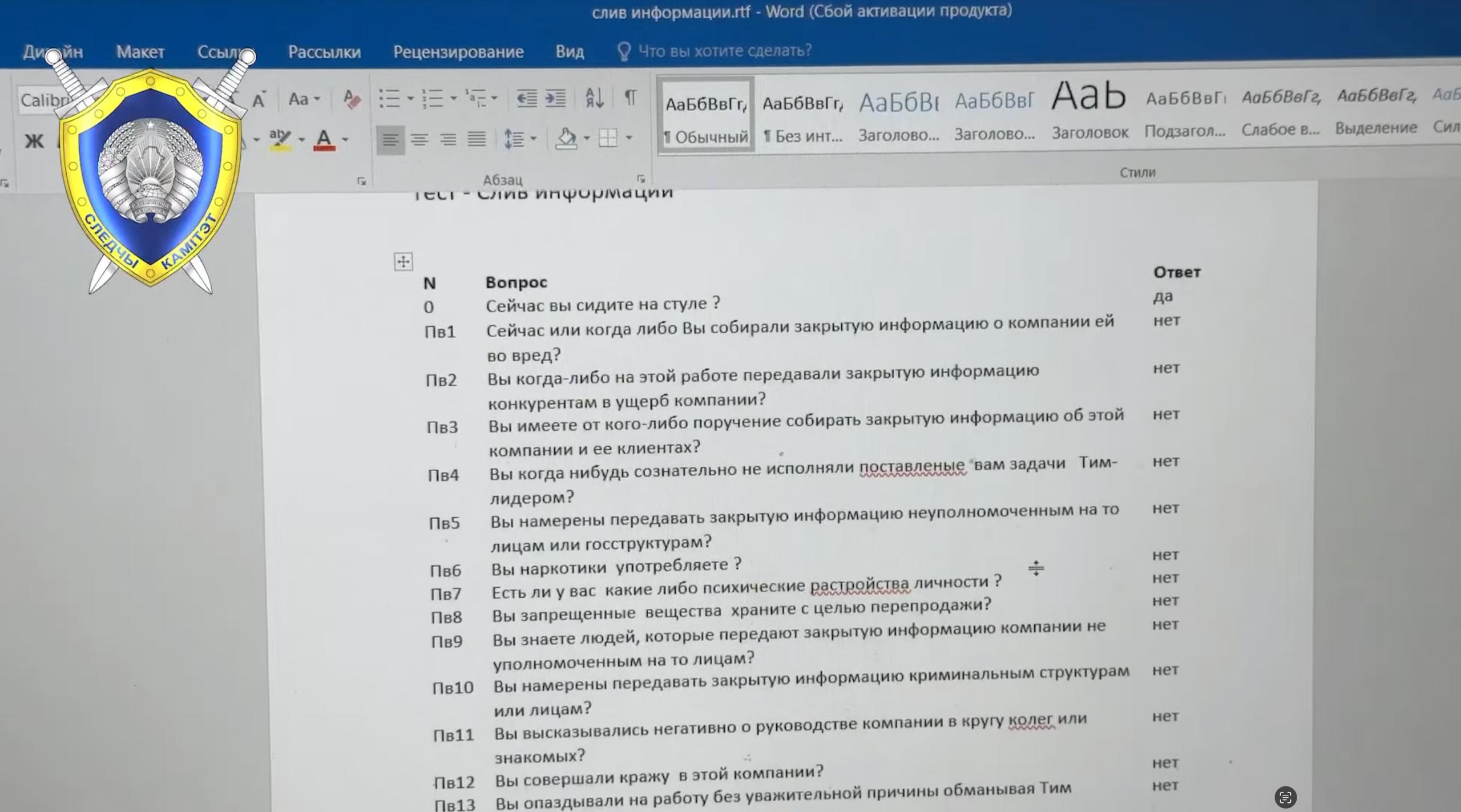Enable center text alignment
Screen dimensions: 1461x812
click(419, 139)
